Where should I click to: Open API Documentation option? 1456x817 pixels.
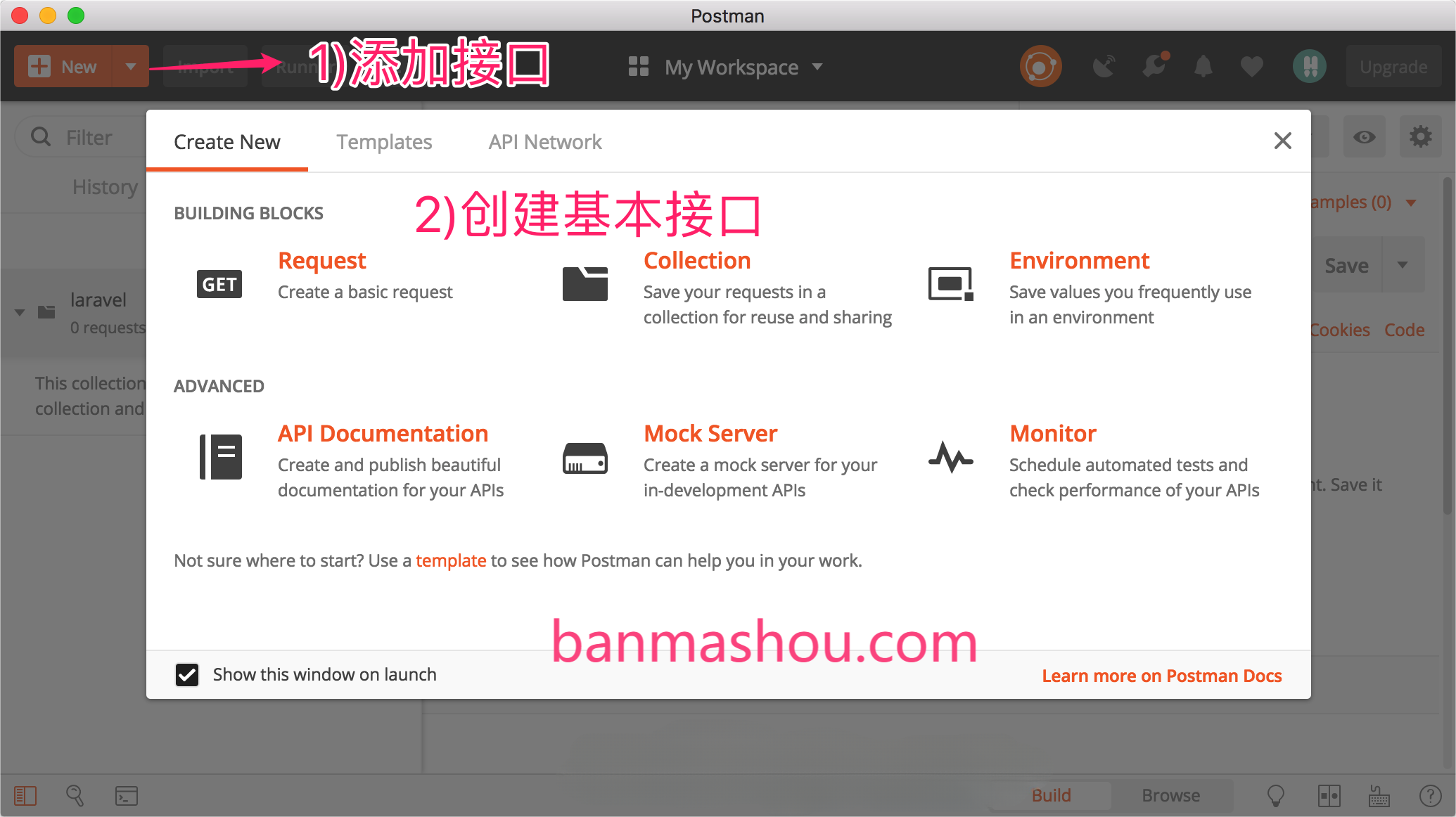click(383, 433)
